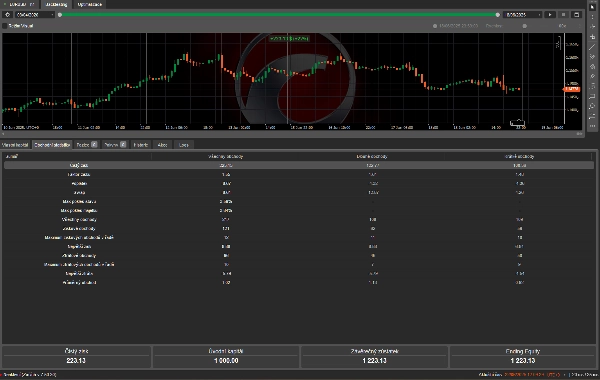
Task: Open the equity chart tab left of Obchodní statistiky
Action: [x=15, y=145]
